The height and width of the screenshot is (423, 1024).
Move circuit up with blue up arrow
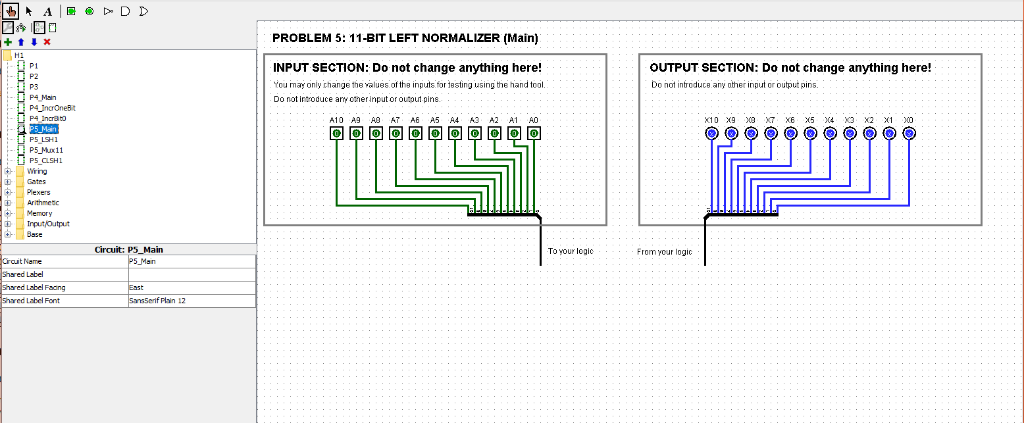[21, 42]
